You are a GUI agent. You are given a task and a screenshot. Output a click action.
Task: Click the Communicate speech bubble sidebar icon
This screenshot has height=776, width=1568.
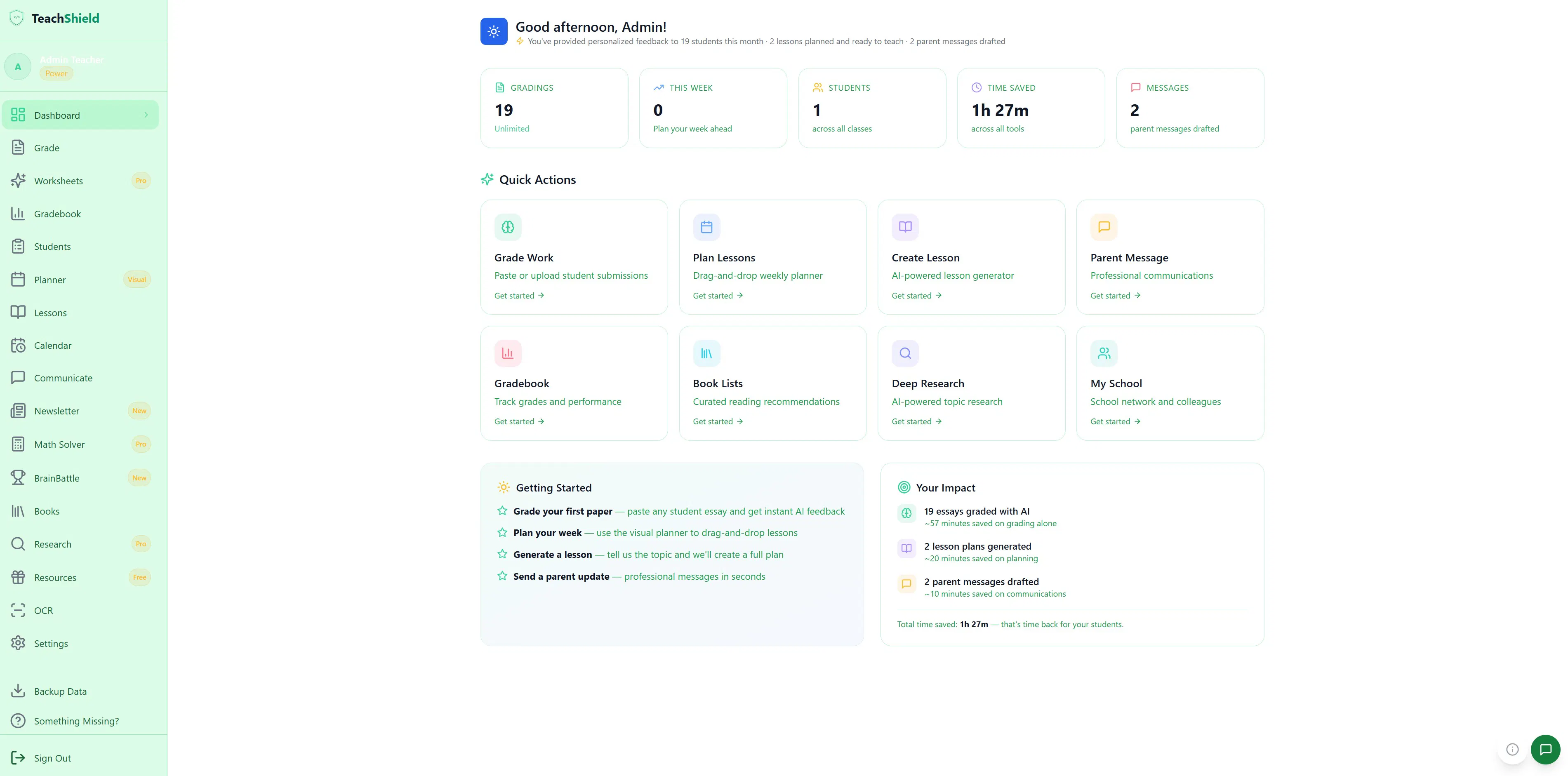18,378
